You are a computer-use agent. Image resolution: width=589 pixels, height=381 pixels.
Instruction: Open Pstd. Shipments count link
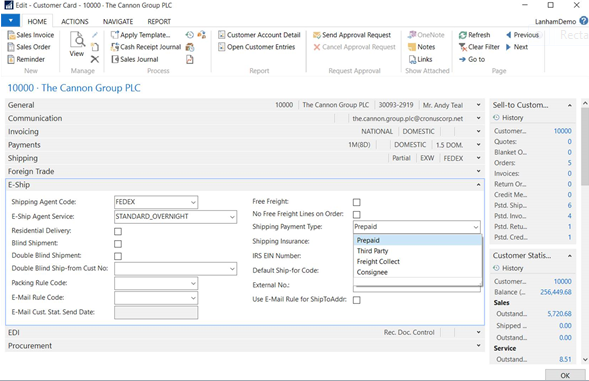point(569,205)
